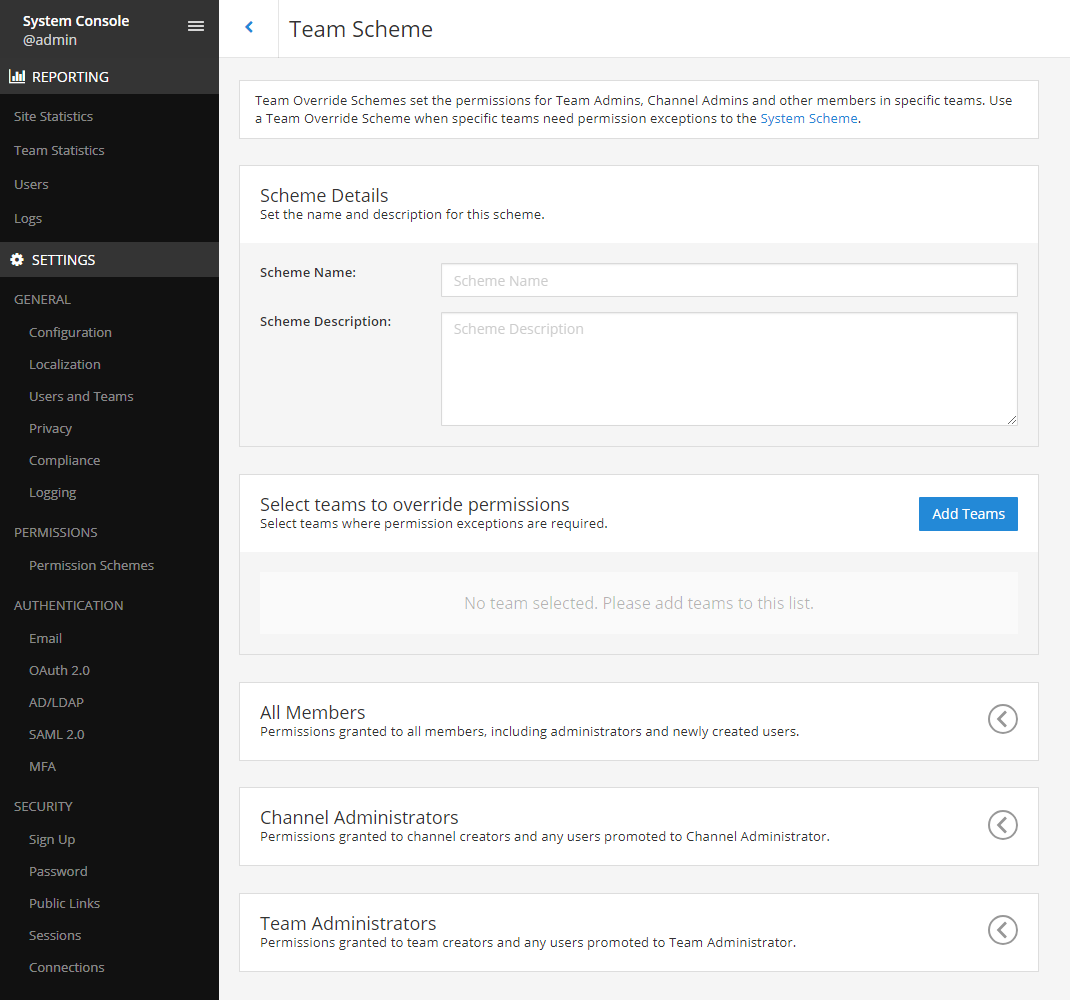This screenshot has width=1070, height=1000.
Task: Click the Reporting bar chart icon
Action: [x=17, y=77]
